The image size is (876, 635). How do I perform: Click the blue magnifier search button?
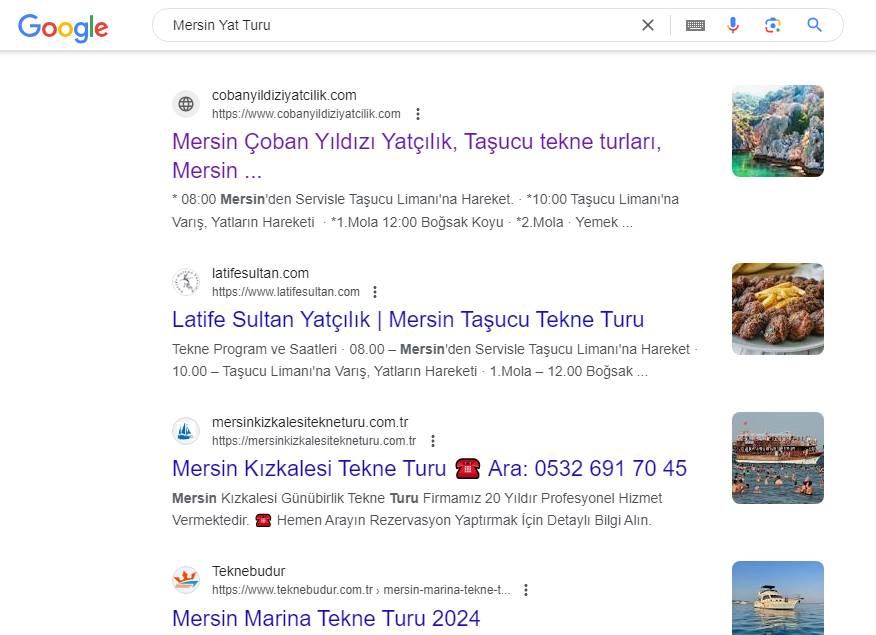(814, 25)
